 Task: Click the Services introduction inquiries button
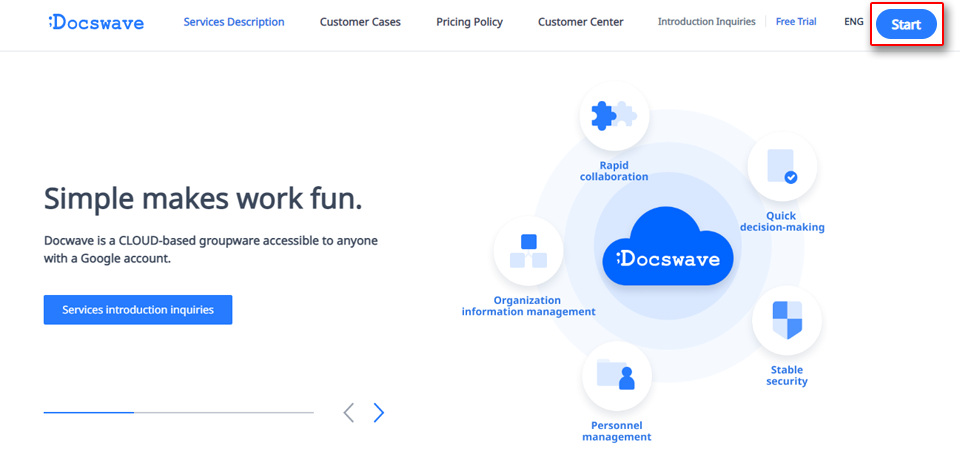(138, 310)
